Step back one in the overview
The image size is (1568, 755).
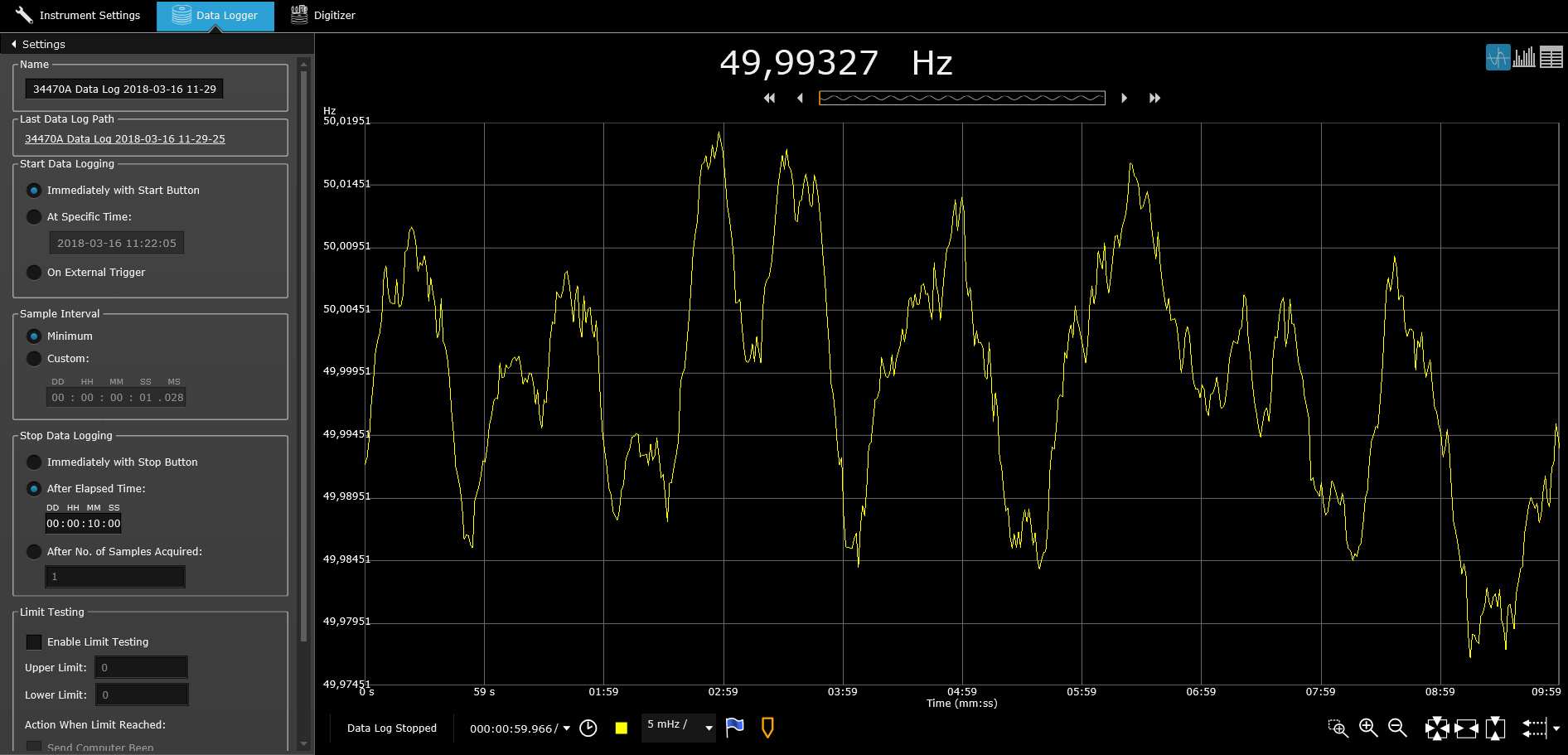800,98
